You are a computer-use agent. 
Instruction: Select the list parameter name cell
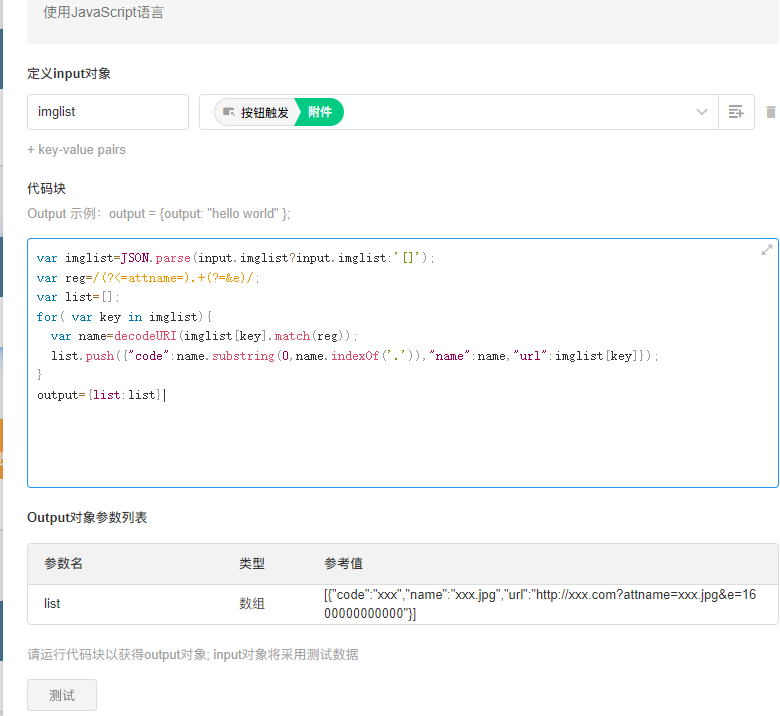pos(52,604)
